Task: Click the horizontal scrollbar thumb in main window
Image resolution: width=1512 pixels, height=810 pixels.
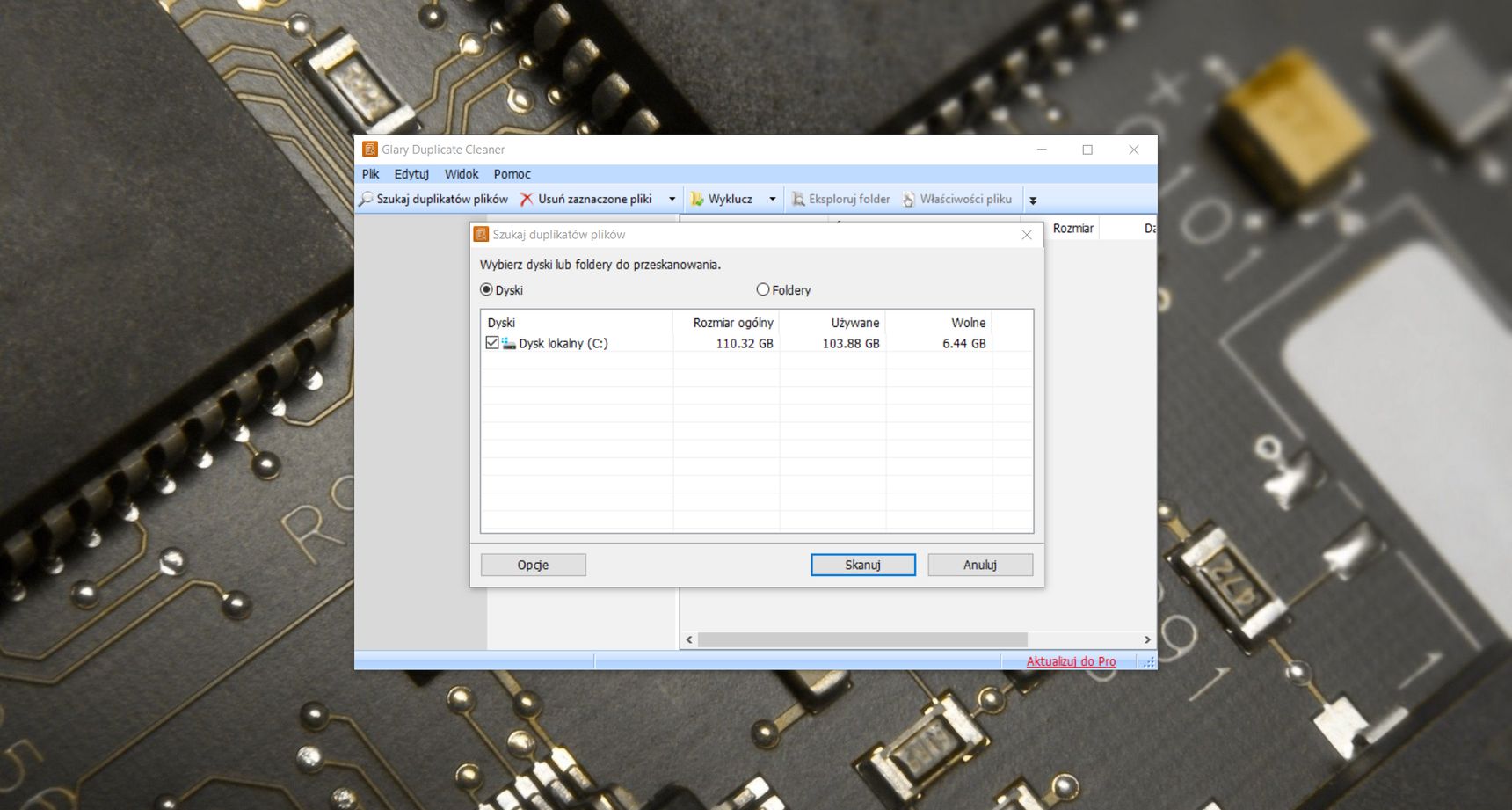Action: coord(862,639)
